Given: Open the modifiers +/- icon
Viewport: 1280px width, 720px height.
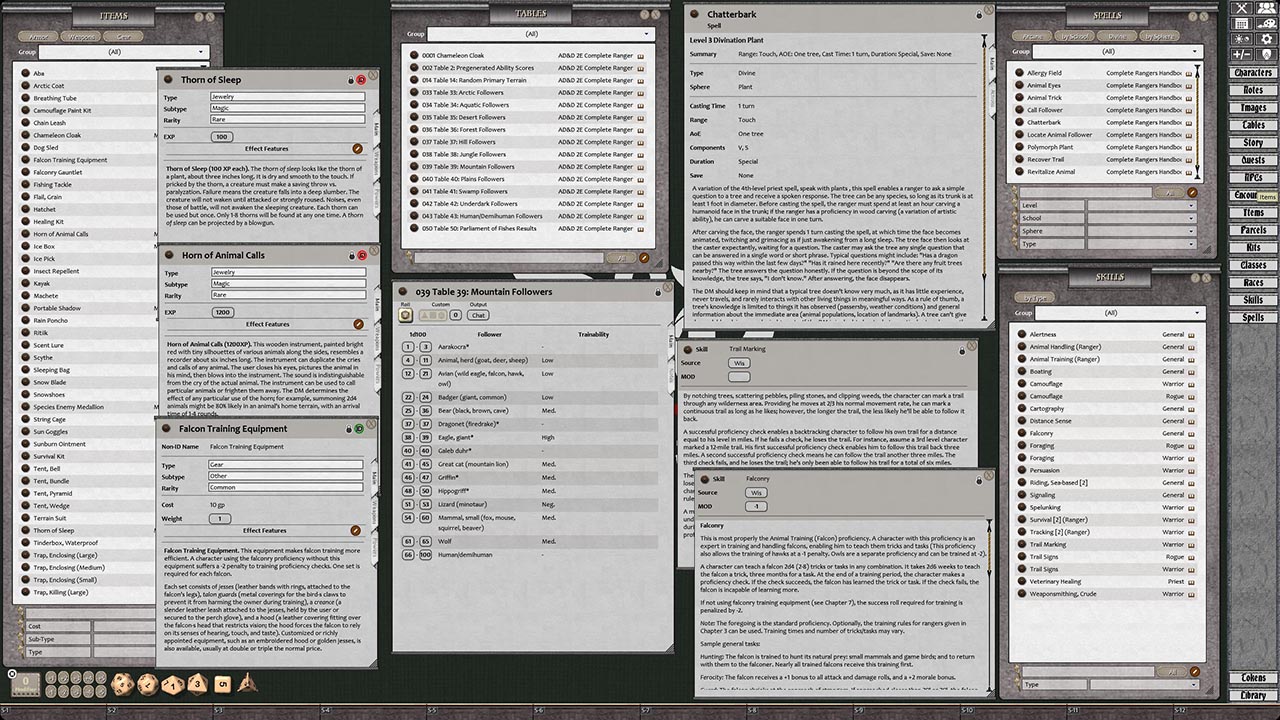Looking at the screenshot, I should click(1241, 54).
